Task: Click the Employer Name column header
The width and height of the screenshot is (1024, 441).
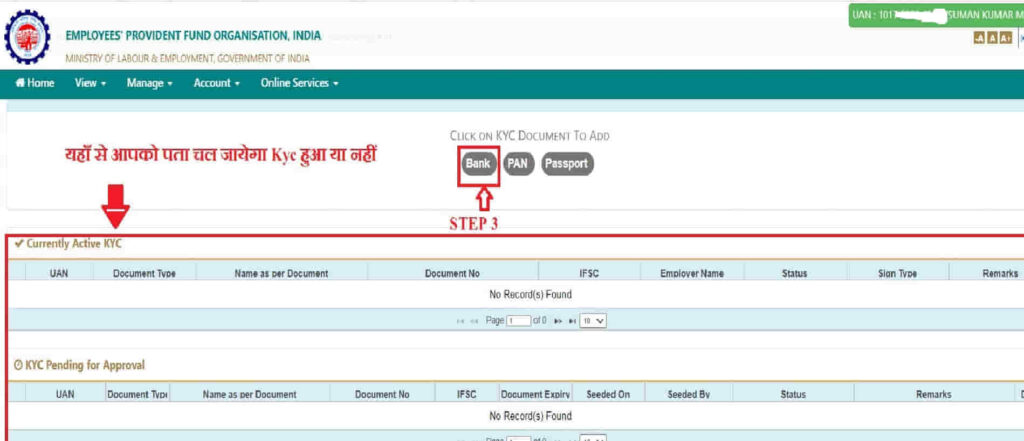Action: click(x=692, y=274)
